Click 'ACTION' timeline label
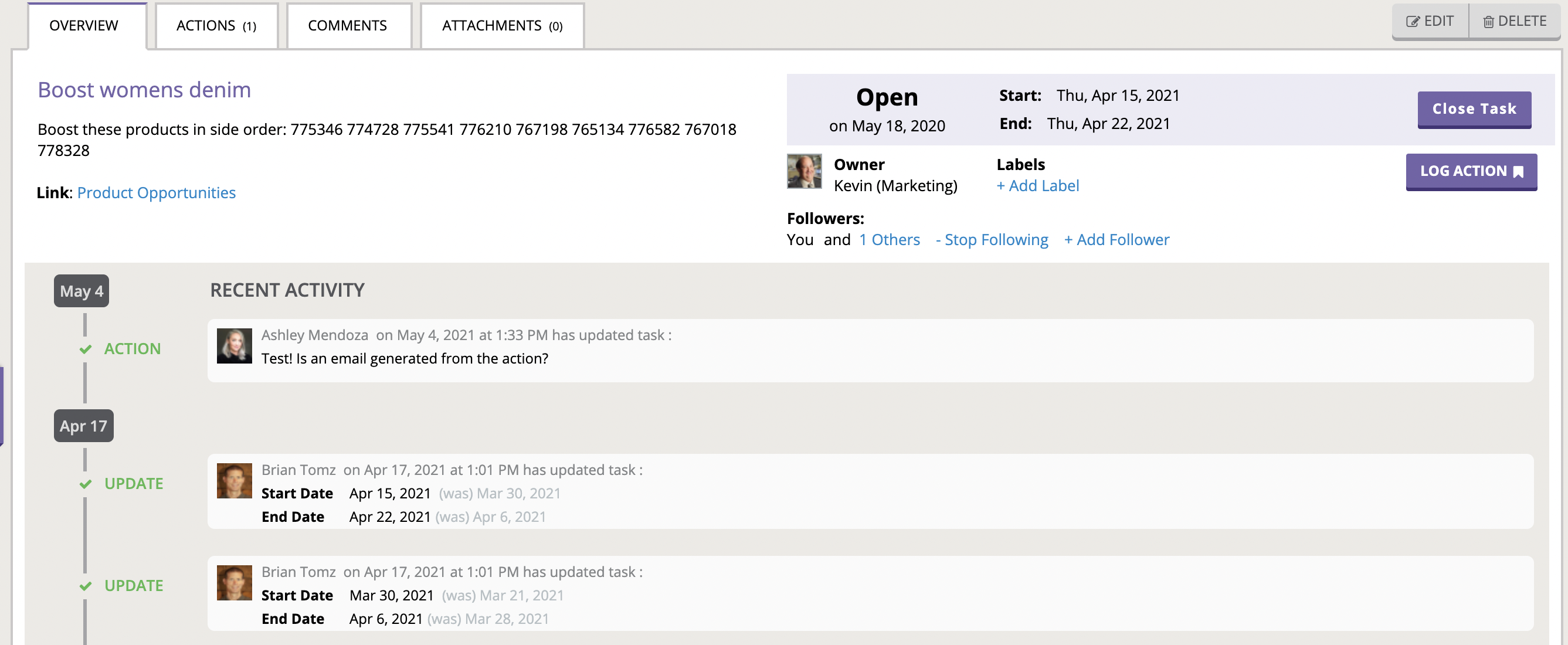 tap(133, 349)
